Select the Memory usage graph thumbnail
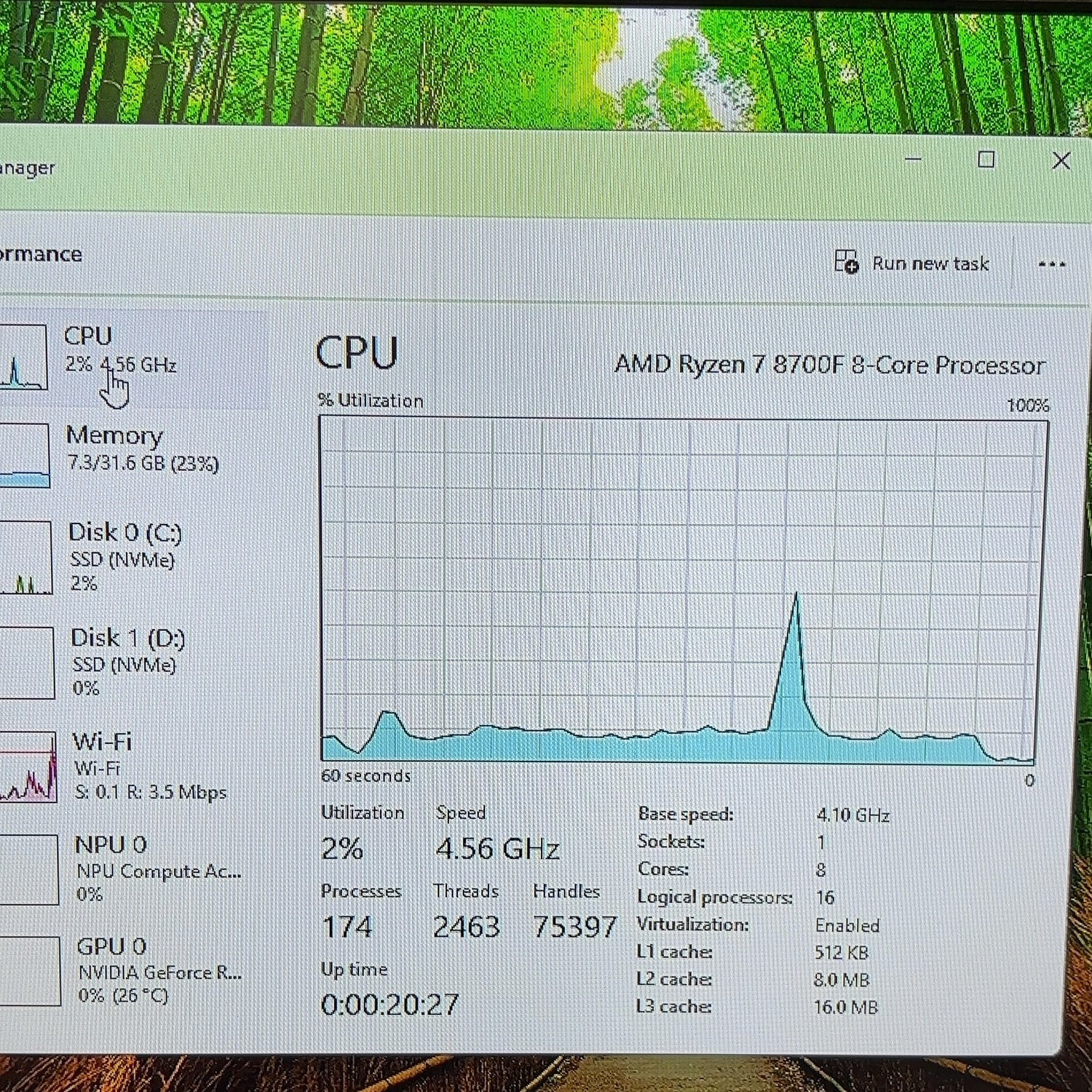 (25, 456)
